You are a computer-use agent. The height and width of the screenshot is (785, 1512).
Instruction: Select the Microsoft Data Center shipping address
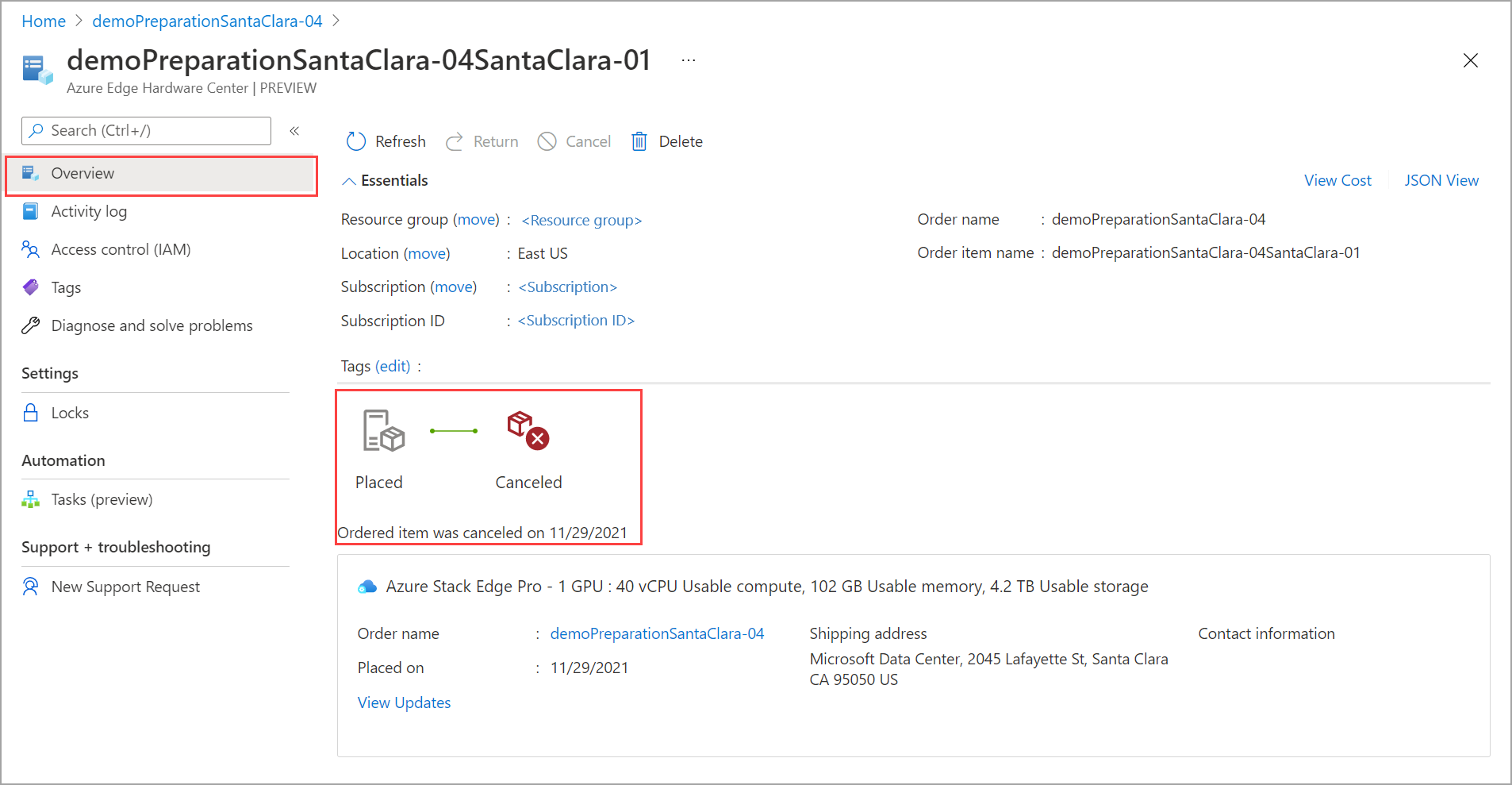(988, 669)
